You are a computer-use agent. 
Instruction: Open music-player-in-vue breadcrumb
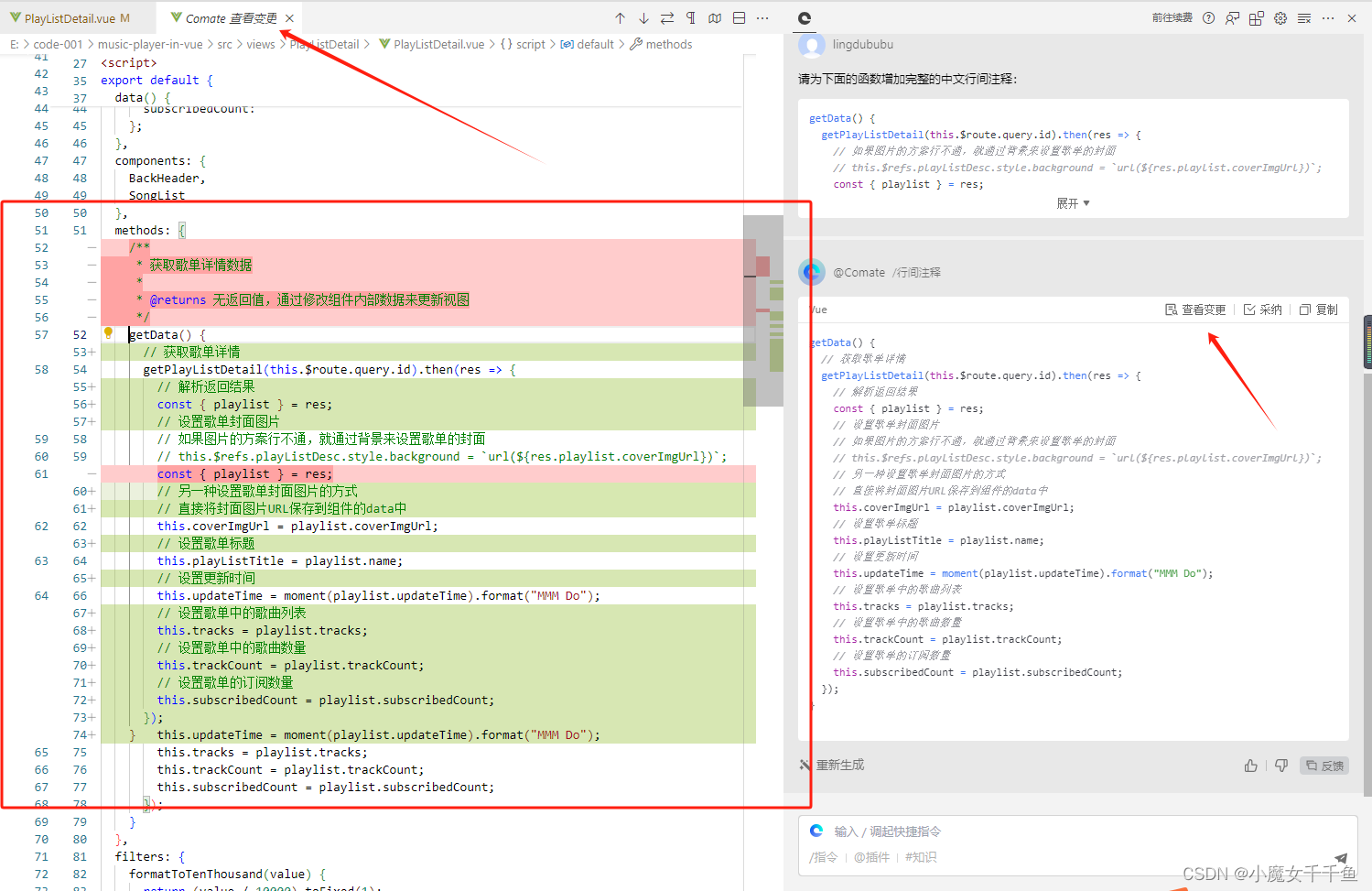[x=150, y=44]
